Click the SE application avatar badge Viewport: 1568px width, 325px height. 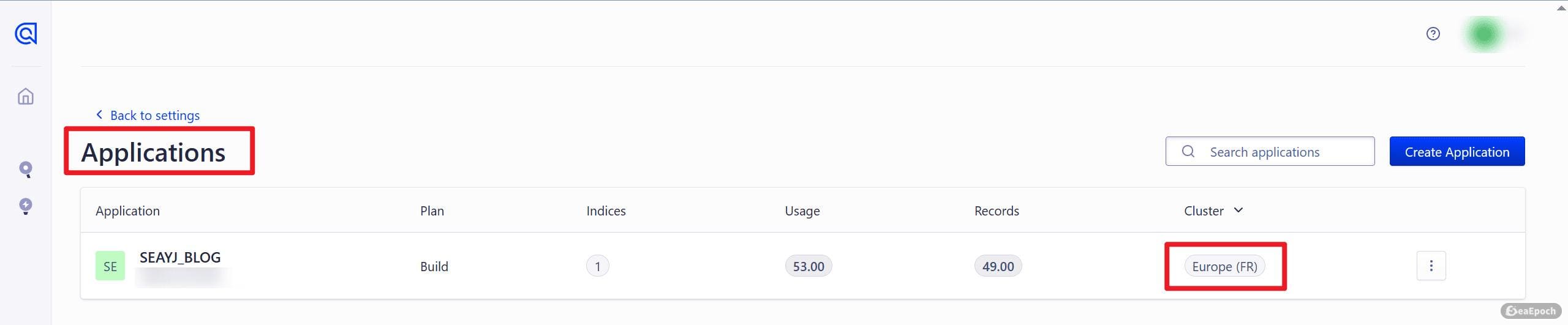click(x=110, y=266)
